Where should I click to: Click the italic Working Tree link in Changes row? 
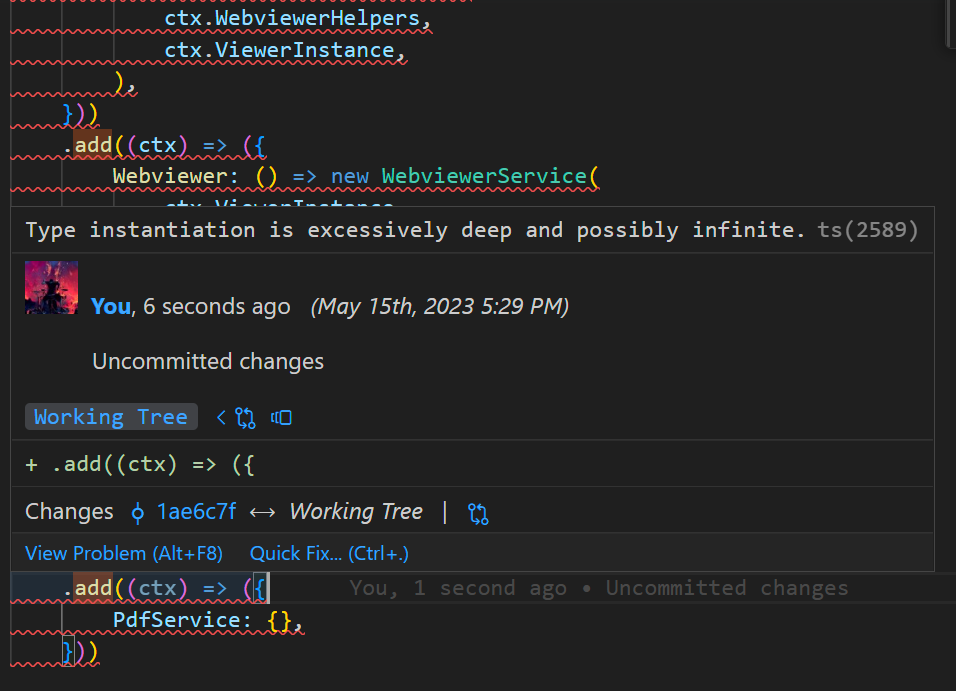click(x=356, y=511)
